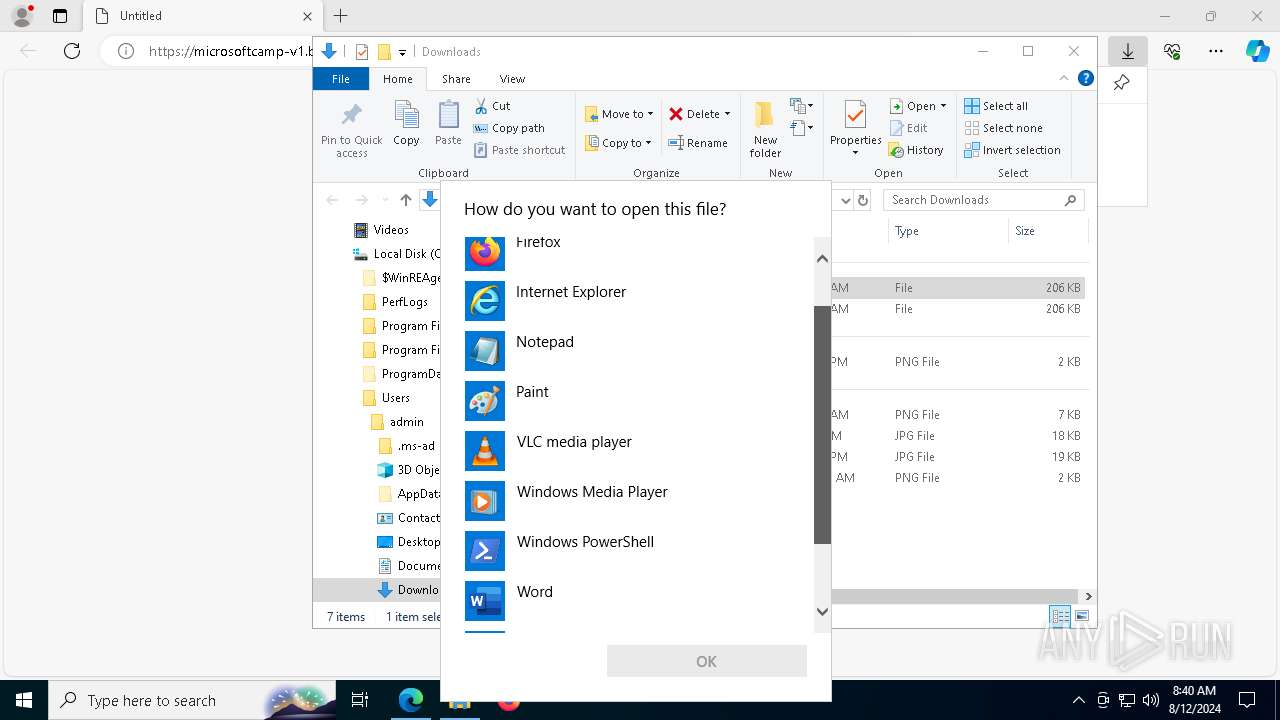Open the Properties dropdown arrow

855,152
